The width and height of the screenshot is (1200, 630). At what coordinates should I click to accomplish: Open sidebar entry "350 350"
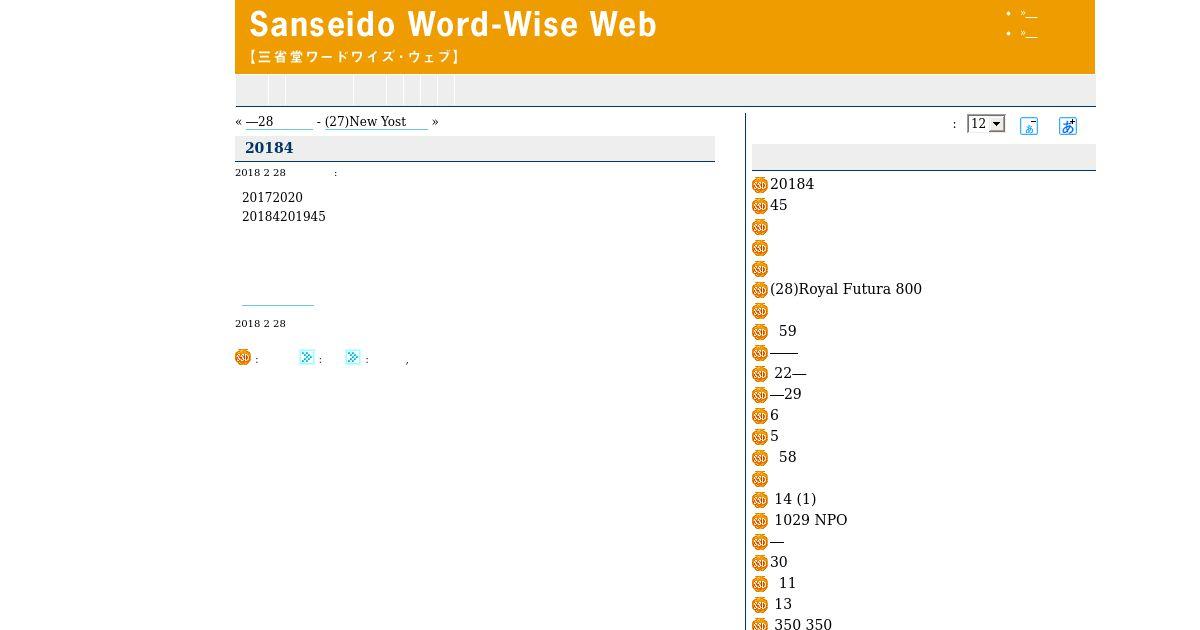pyautogui.click(x=803, y=624)
